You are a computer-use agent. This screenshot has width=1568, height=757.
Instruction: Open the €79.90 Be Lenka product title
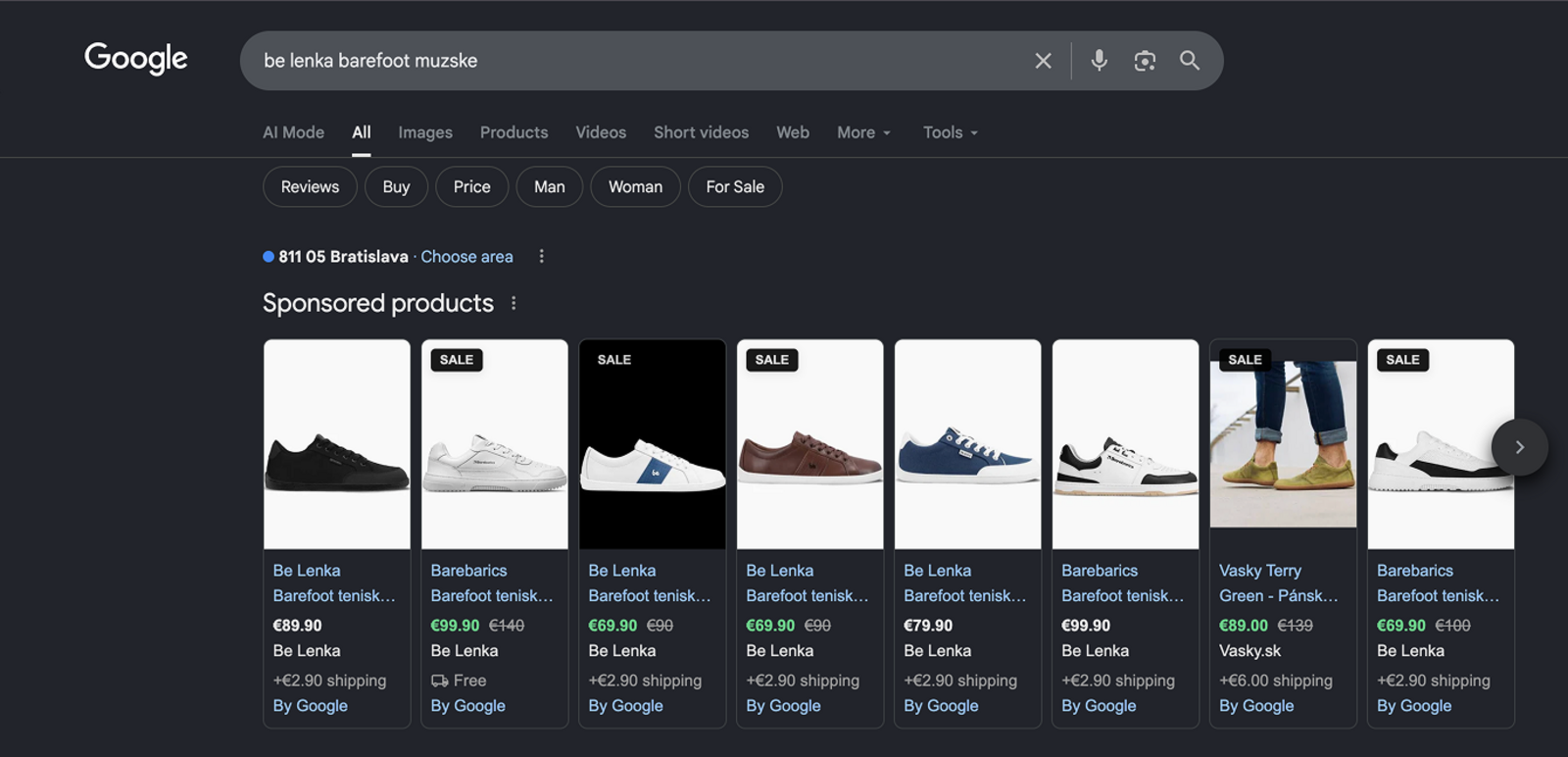pos(965,582)
